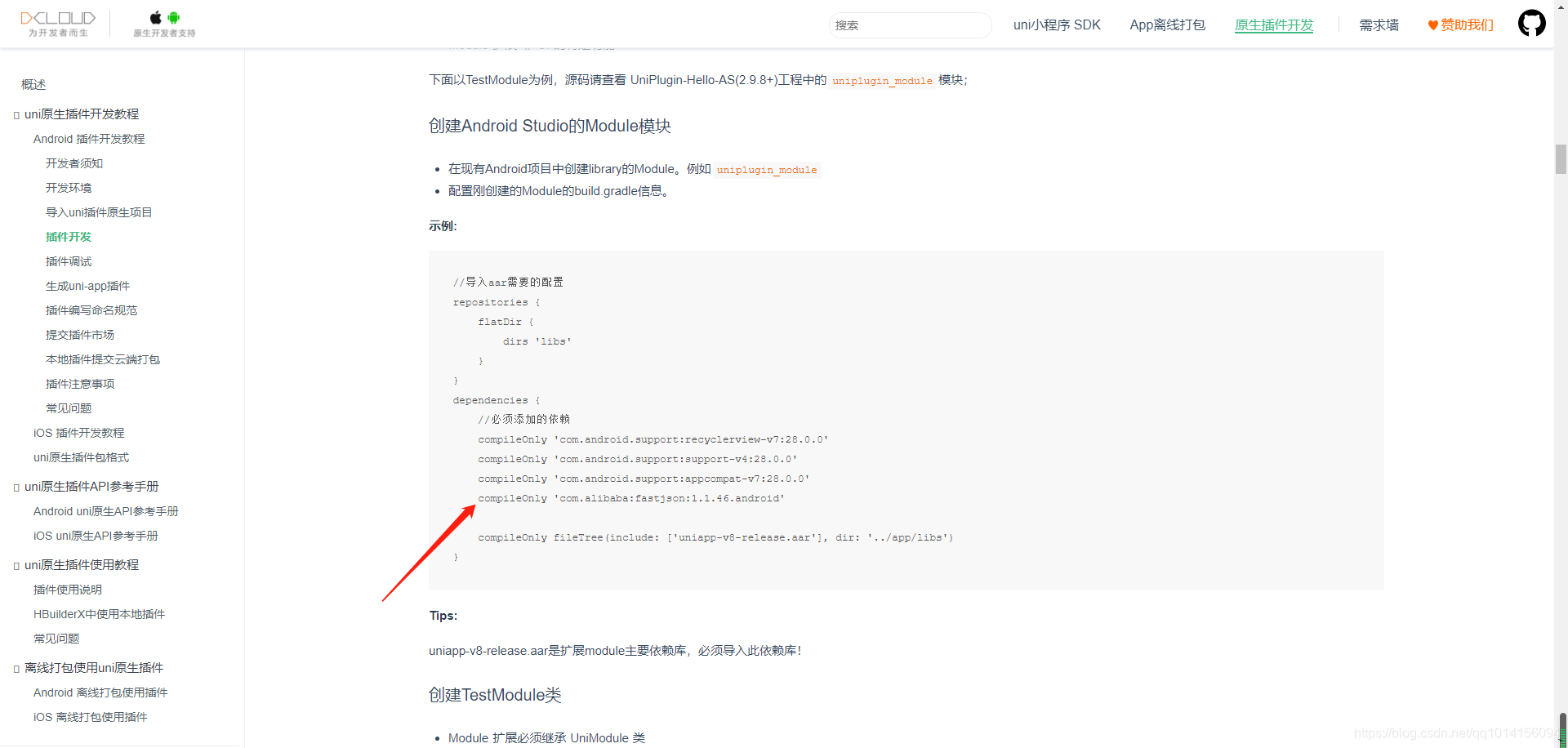Click the DCloud logo
1568x748 pixels.
click(x=58, y=24)
